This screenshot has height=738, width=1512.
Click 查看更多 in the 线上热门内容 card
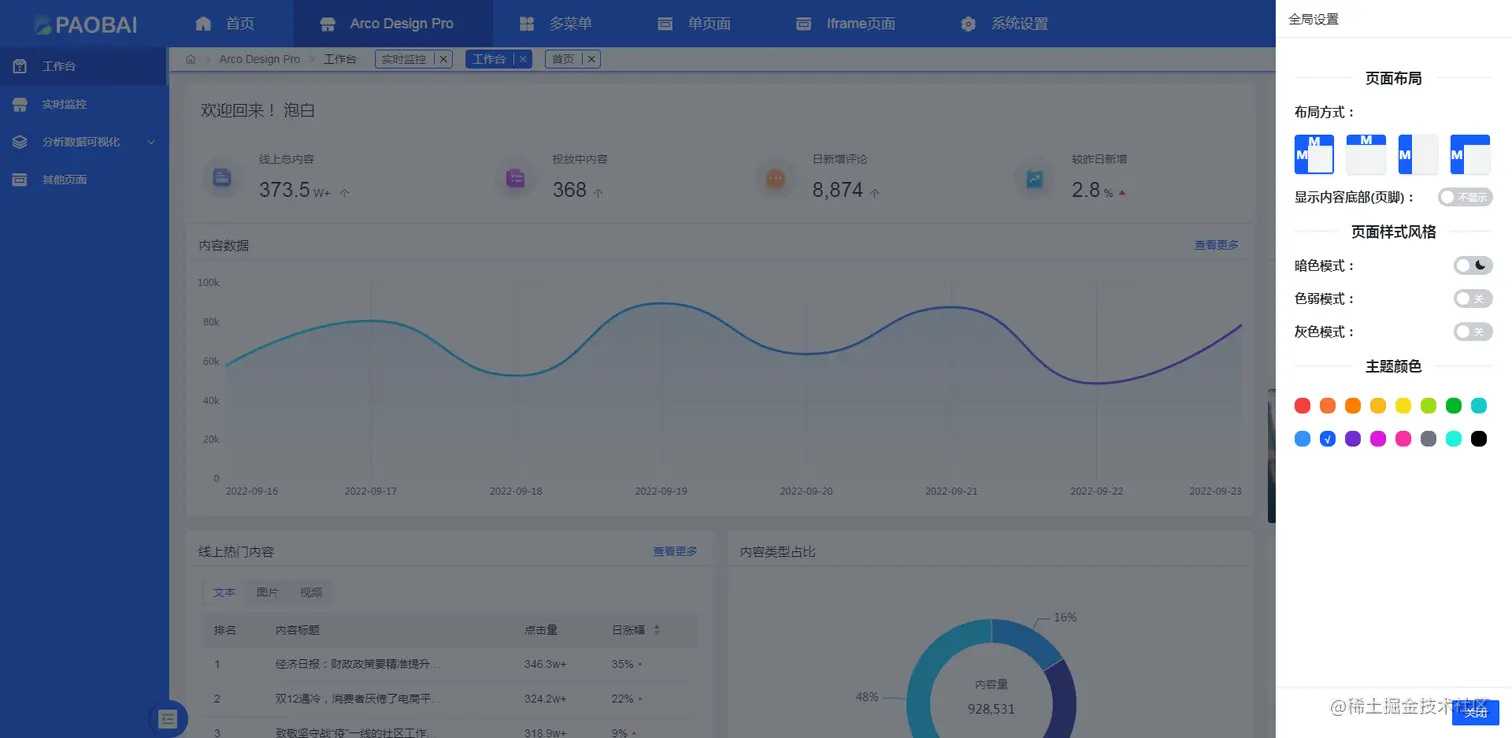click(x=675, y=551)
